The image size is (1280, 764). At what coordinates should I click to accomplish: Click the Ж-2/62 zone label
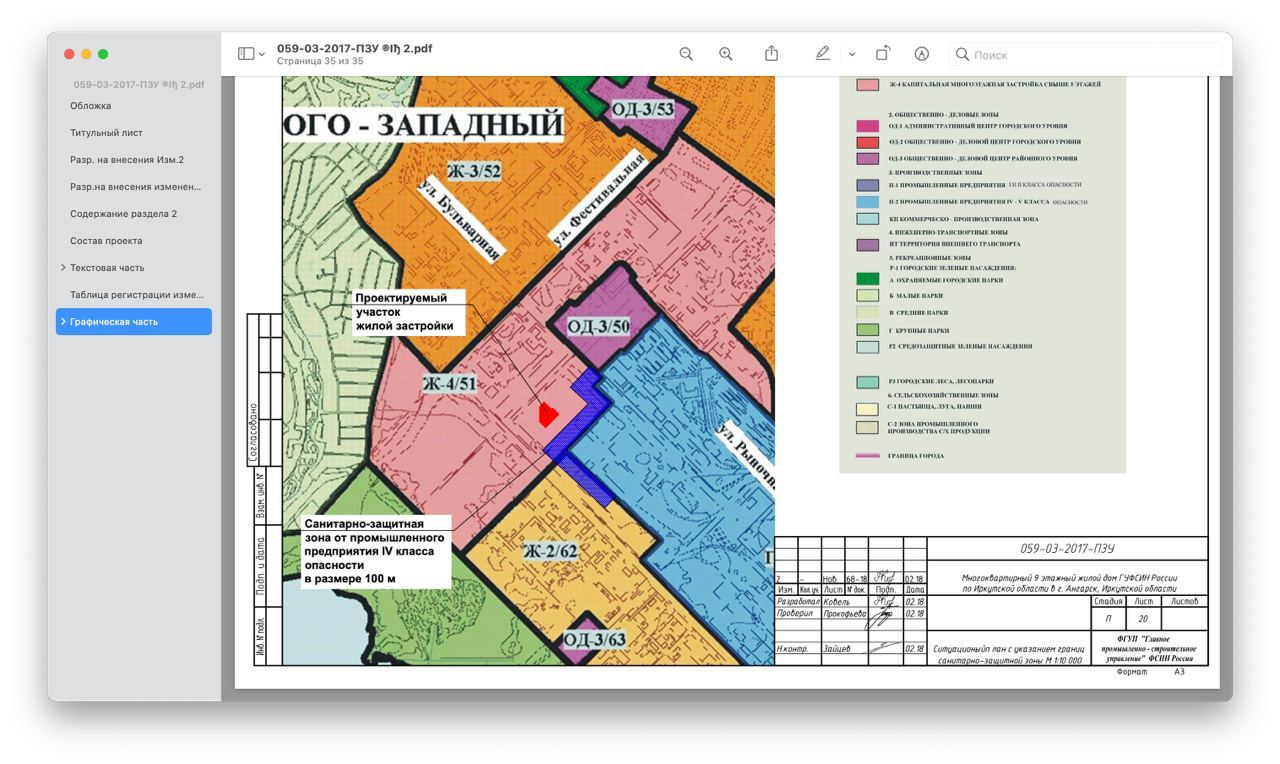[550, 551]
